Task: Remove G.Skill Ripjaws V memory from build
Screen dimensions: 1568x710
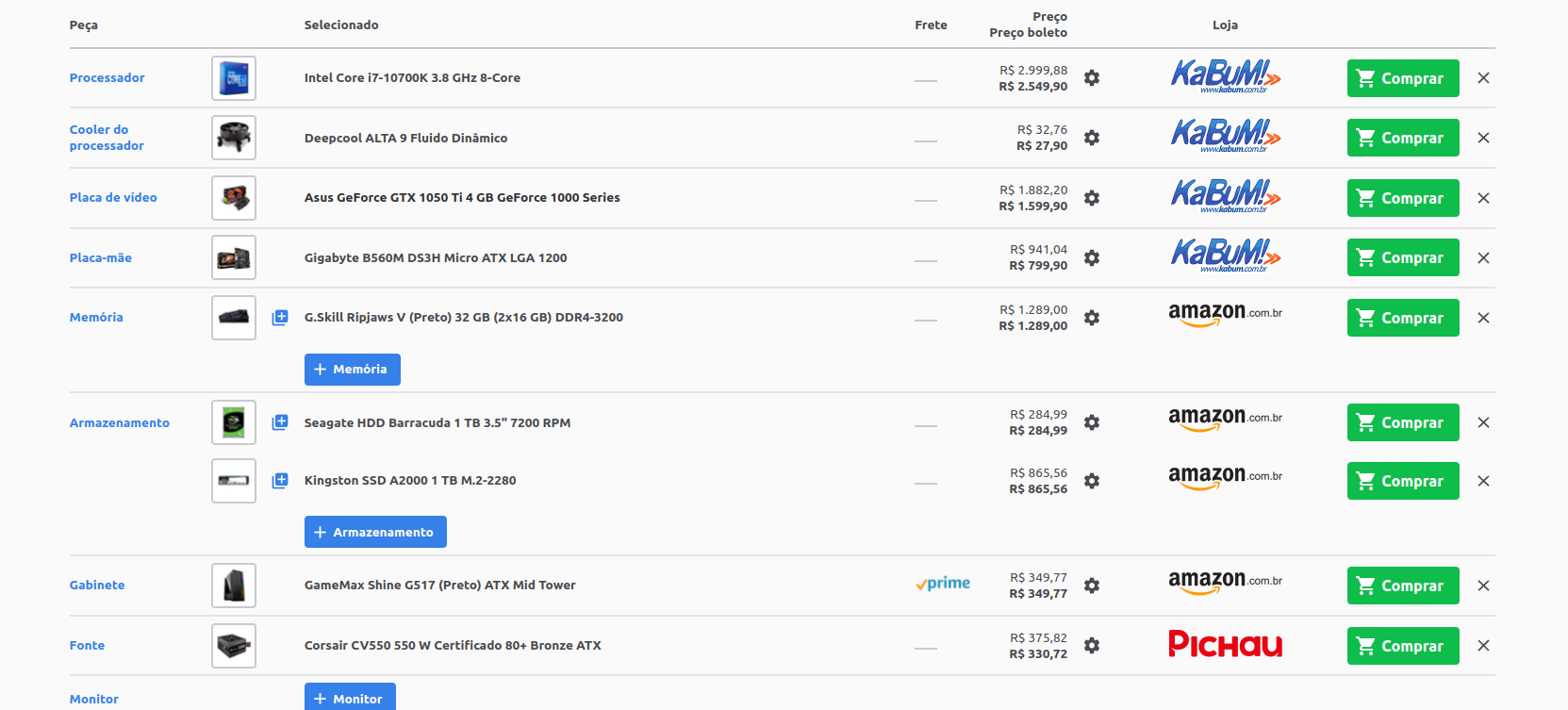Action: click(x=1483, y=318)
